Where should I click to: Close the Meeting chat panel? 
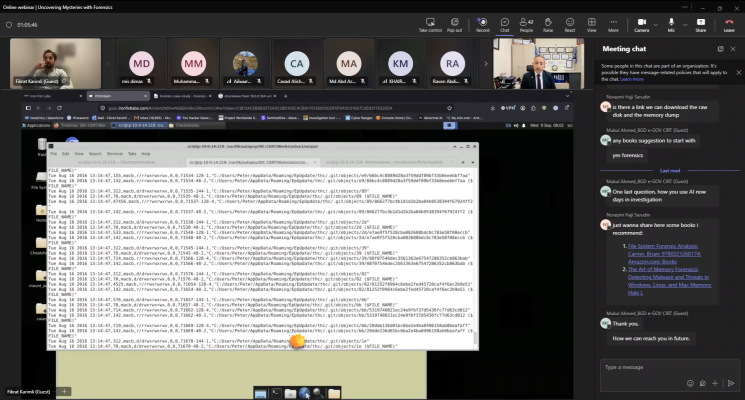click(x=733, y=49)
